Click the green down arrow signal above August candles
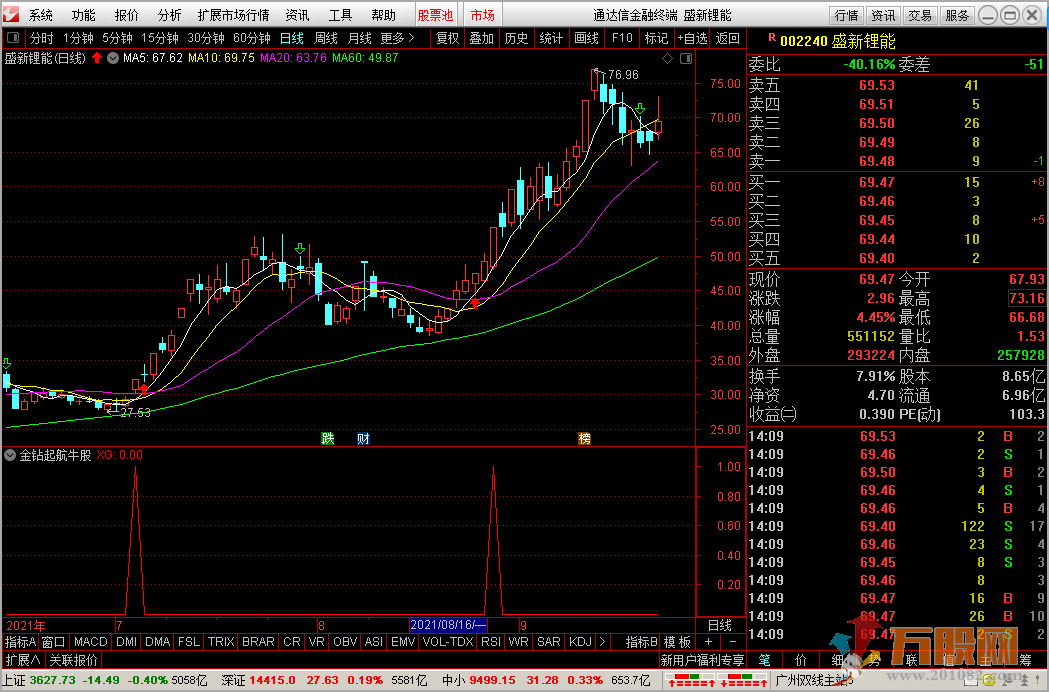 click(x=300, y=249)
